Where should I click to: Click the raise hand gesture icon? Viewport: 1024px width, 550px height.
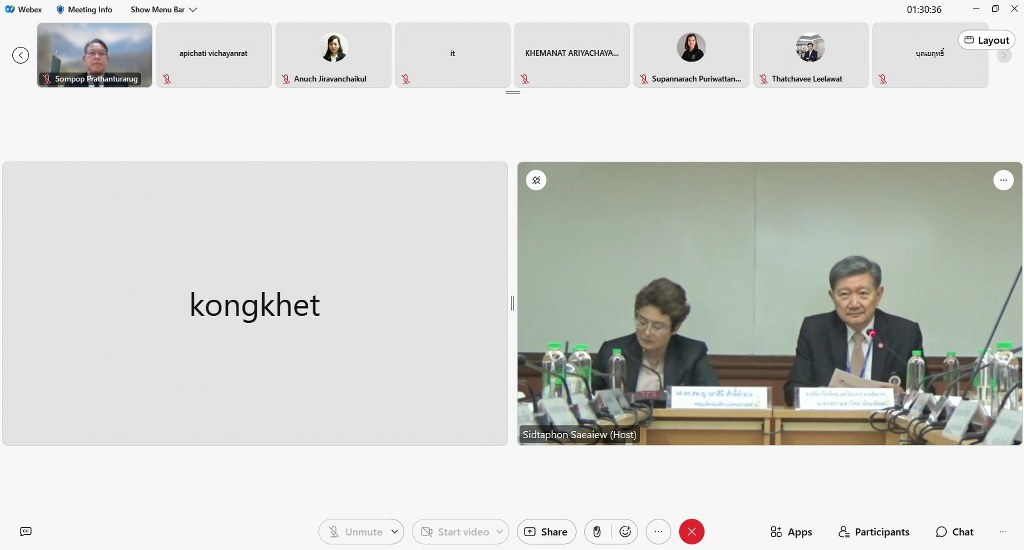597,532
